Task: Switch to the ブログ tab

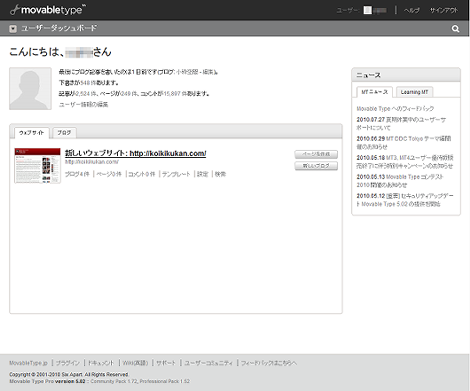Action: click(64, 133)
